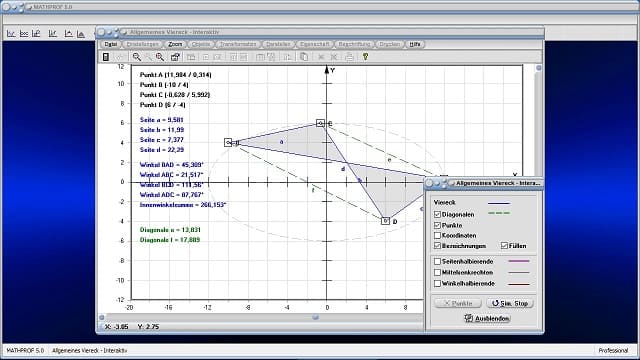Click the first graph icon in MathProf toolbar
The height and width of the screenshot is (360, 640).
(x=11, y=34)
